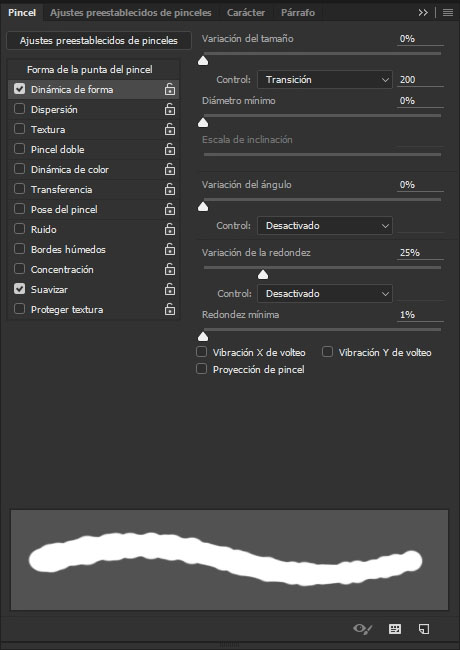
Task: Click the Variación del ángulo slider handle
Action: click(x=203, y=206)
